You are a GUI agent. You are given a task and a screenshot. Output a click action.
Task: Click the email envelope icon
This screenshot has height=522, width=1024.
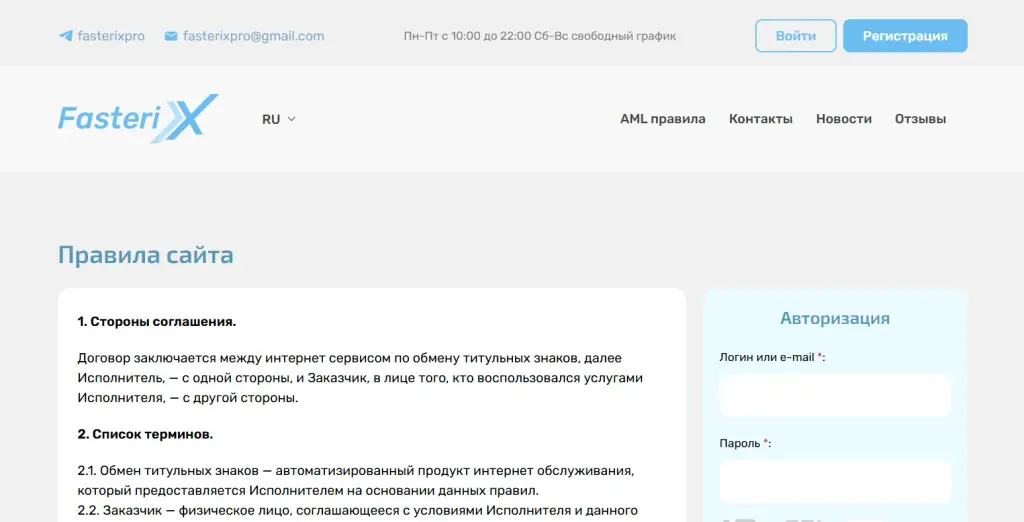coord(171,36)
